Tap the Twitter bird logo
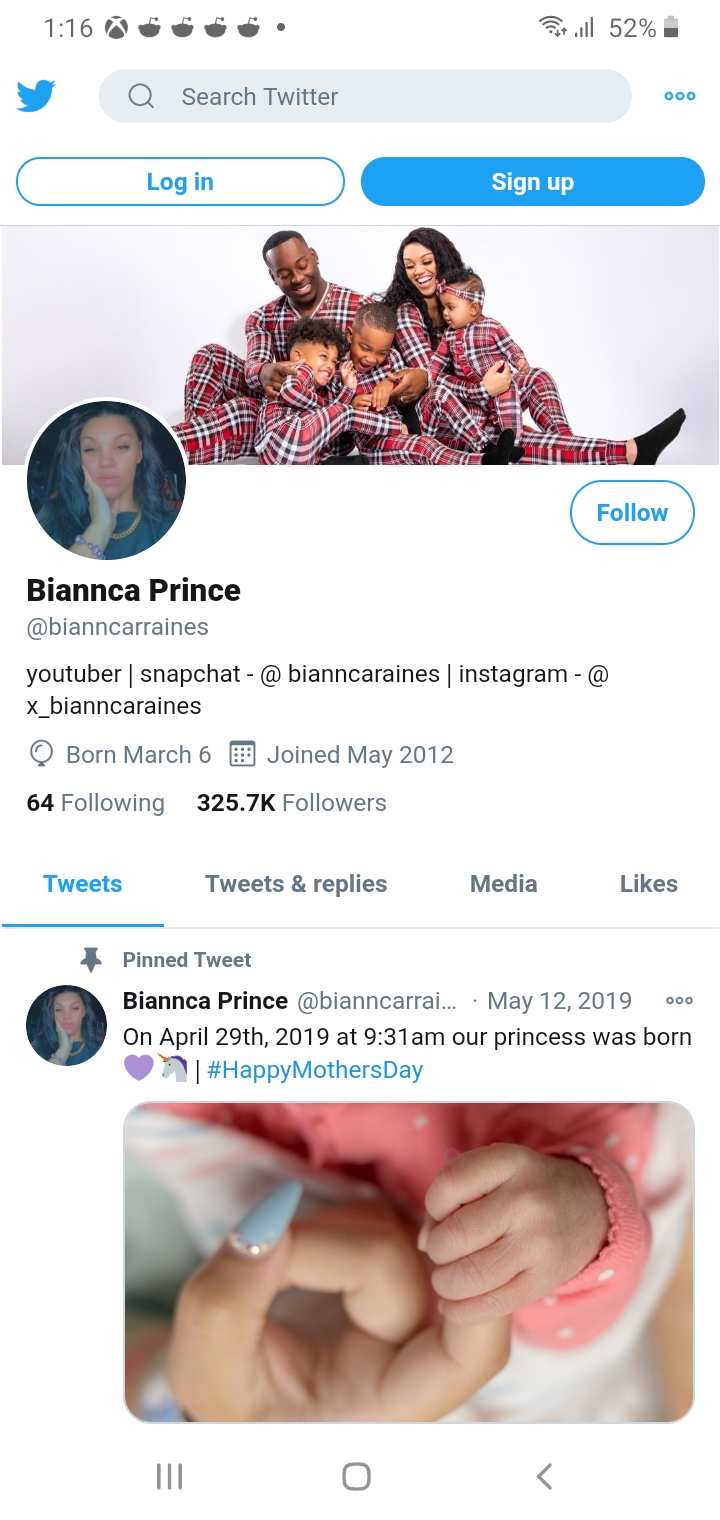This screenshot has width=720, height=1520. coord(36,97)
